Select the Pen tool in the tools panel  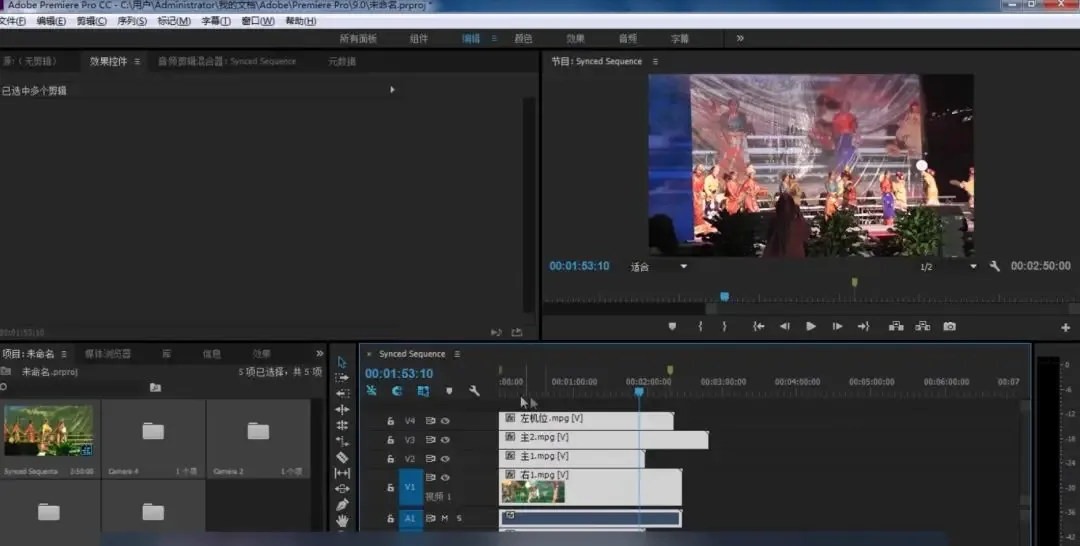tap(342, 505)
